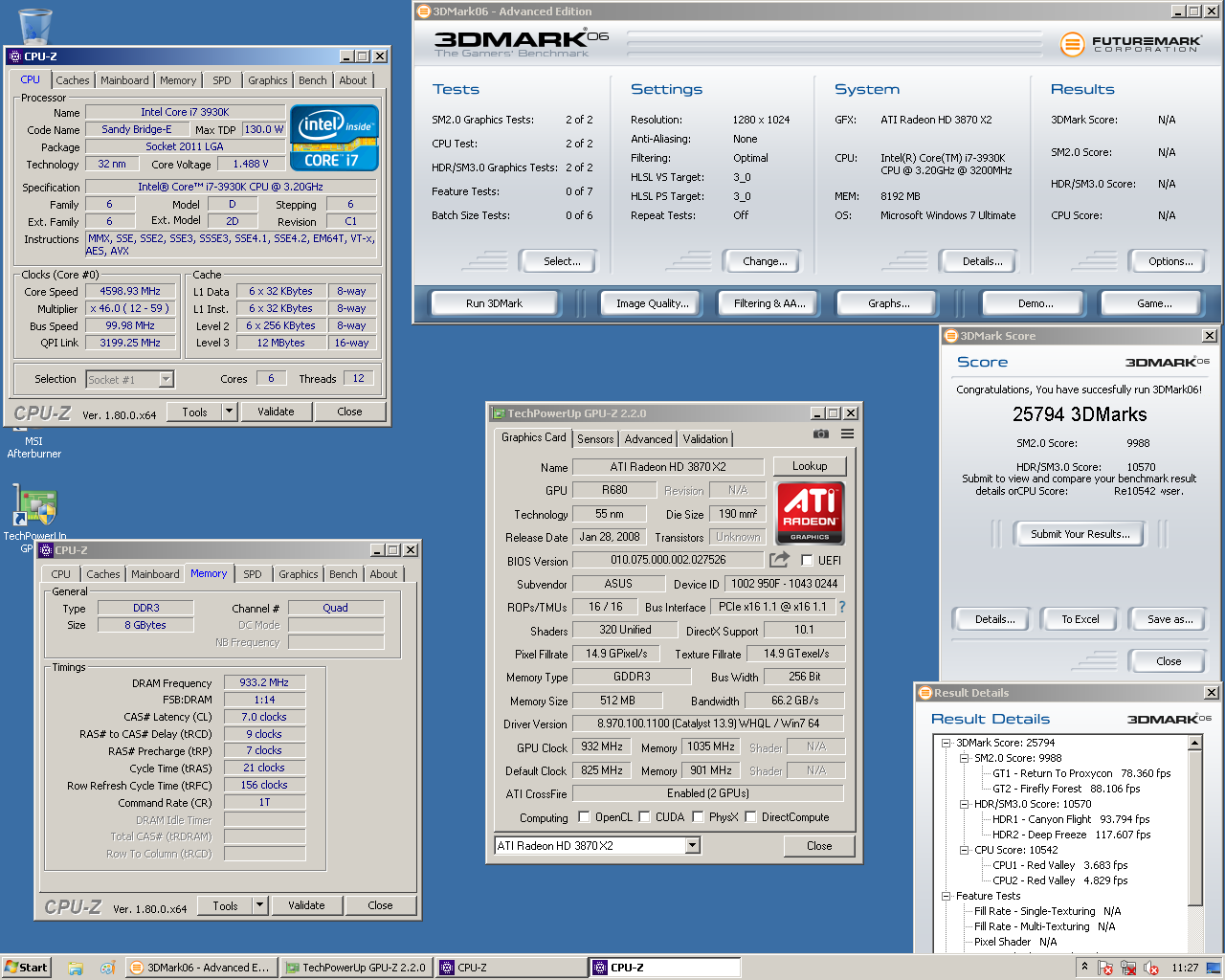Open SPD tab in the lower CPU-Z window
Screen dimensions: 1225x980
pos(253,574)
